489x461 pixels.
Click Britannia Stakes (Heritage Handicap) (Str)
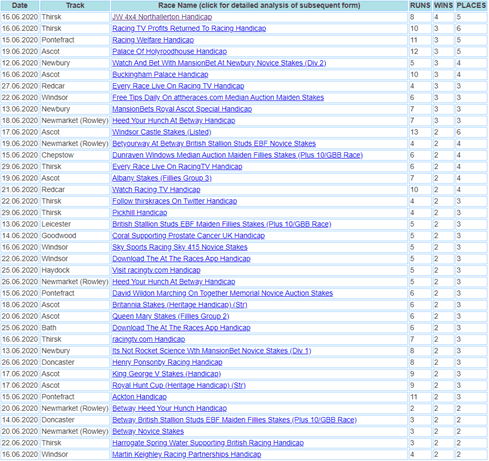[x=180, y=305]
